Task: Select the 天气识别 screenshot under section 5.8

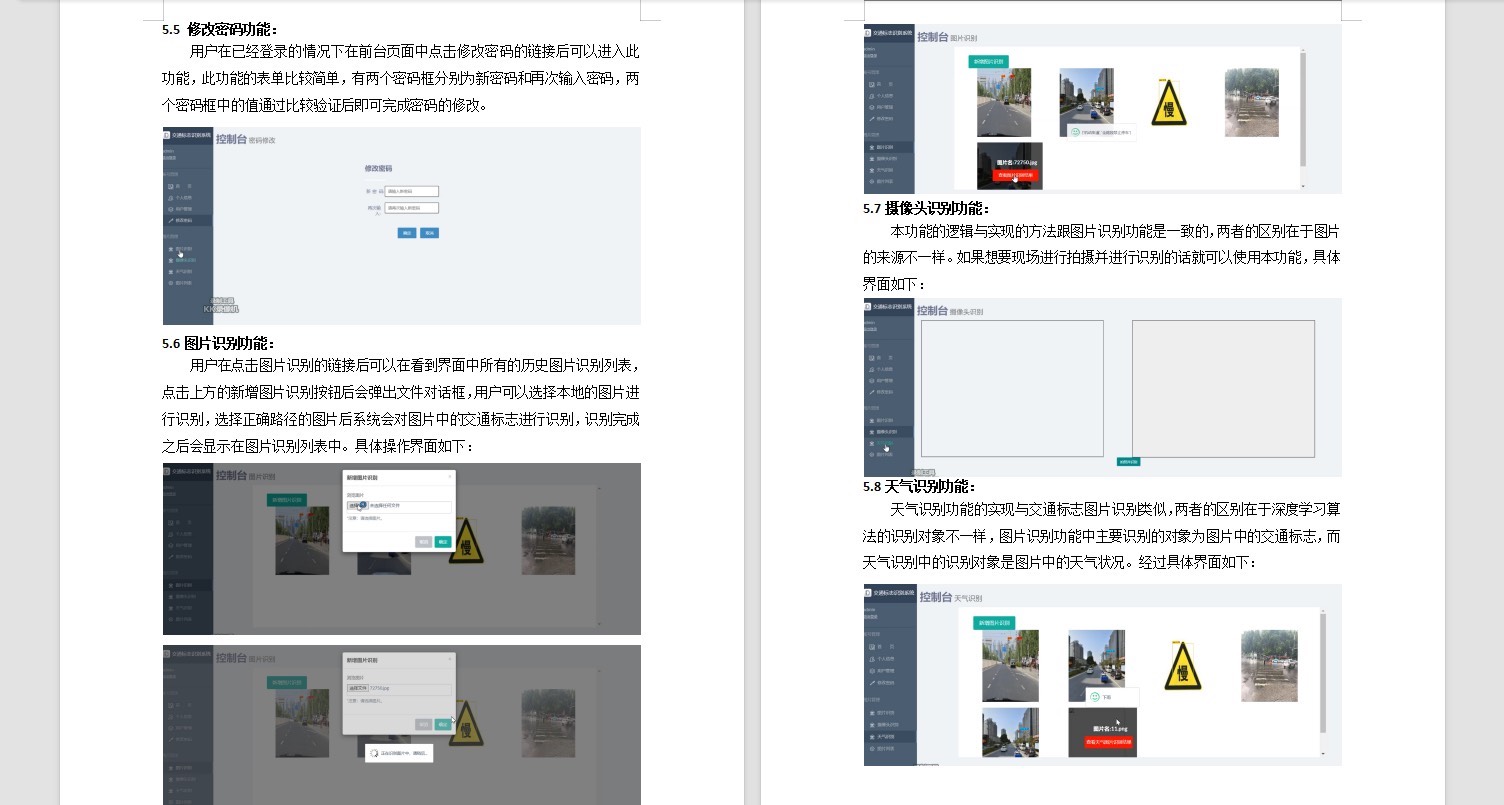Action: click(x=1103, y=675)
